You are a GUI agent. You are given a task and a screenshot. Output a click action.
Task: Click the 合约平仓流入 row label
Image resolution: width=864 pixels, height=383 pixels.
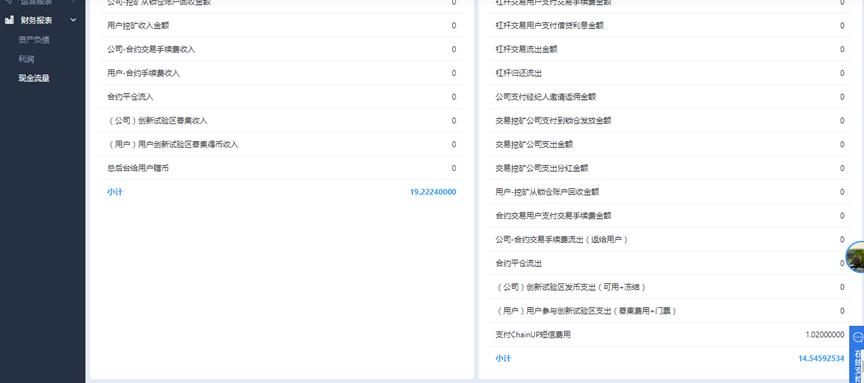[x=130, y=97]
